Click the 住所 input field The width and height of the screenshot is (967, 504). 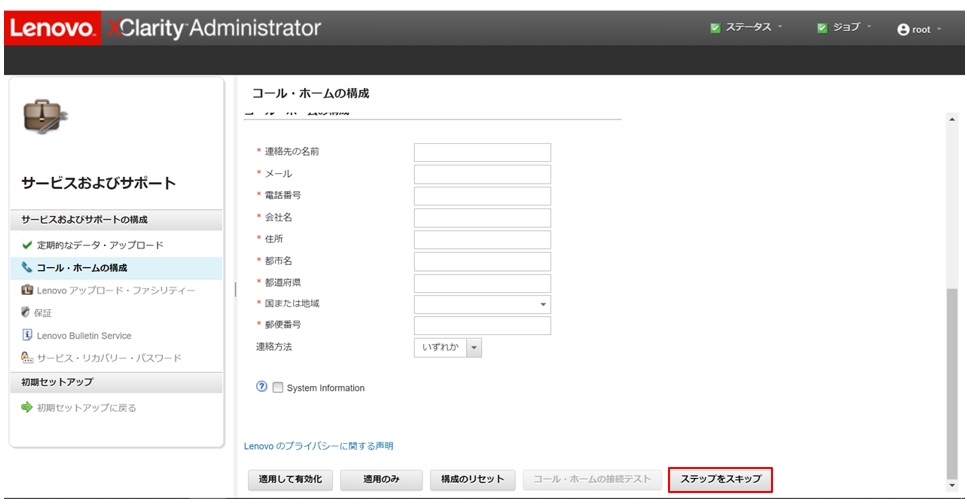coord(482,239)
